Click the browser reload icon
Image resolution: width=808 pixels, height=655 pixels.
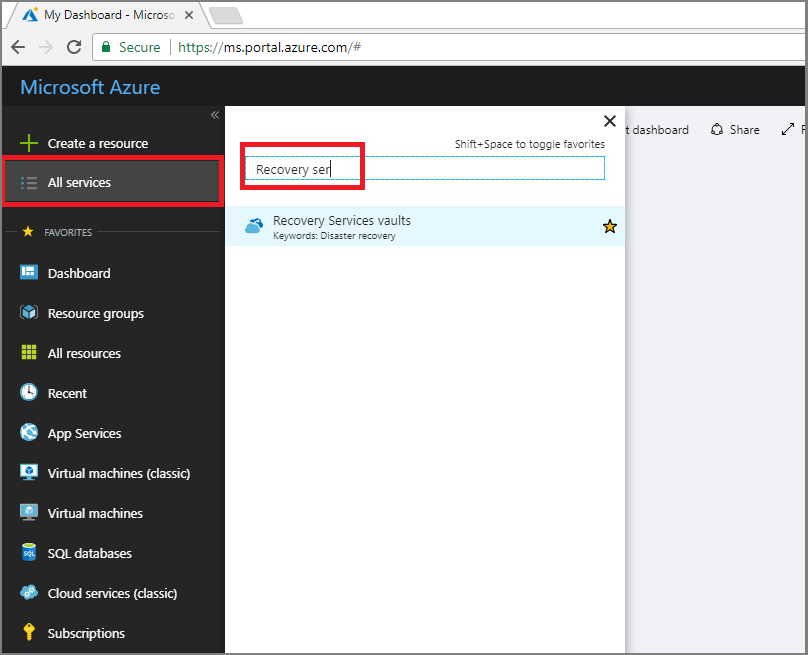click(73, 47)
